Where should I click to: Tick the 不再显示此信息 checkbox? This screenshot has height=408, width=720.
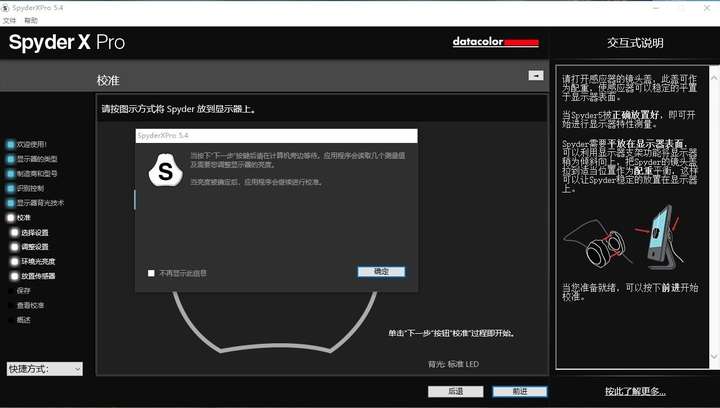pos(151,273)
